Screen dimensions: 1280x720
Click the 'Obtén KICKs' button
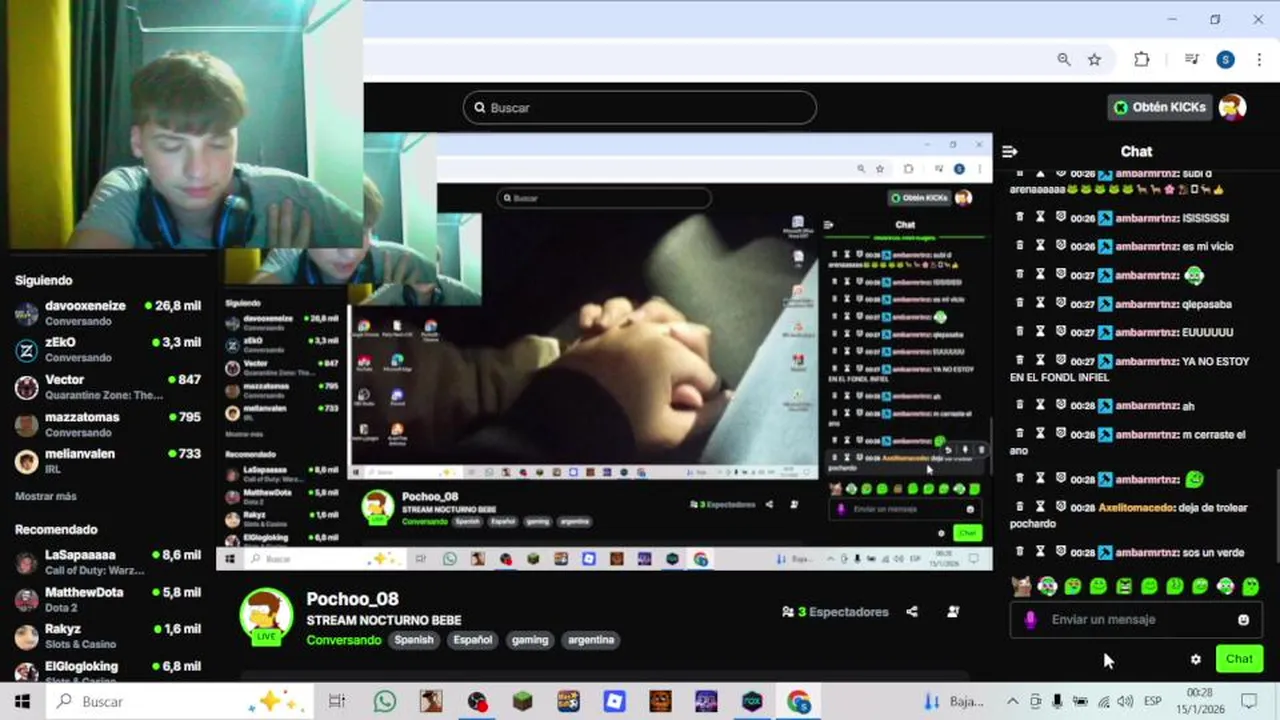(1161, 107)
